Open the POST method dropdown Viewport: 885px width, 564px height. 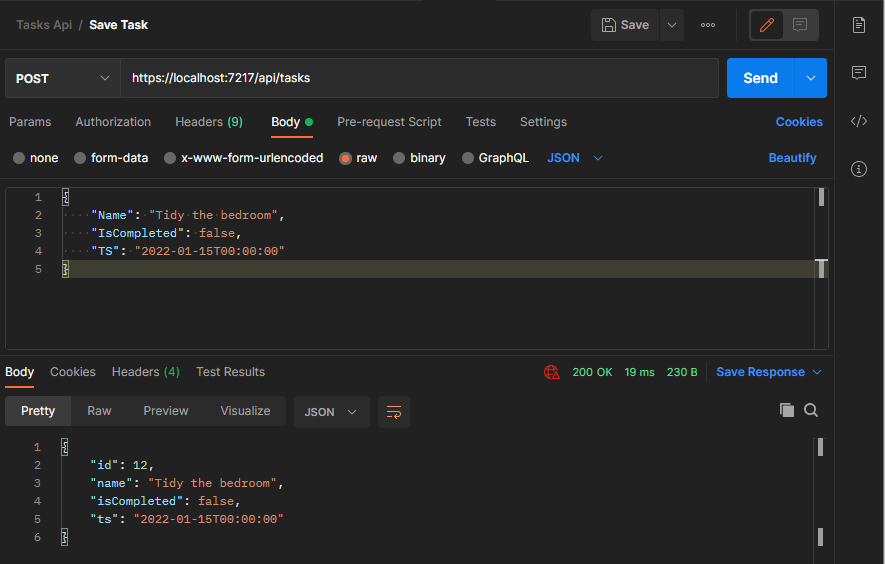pyautogui.click(x=63, y=78)
